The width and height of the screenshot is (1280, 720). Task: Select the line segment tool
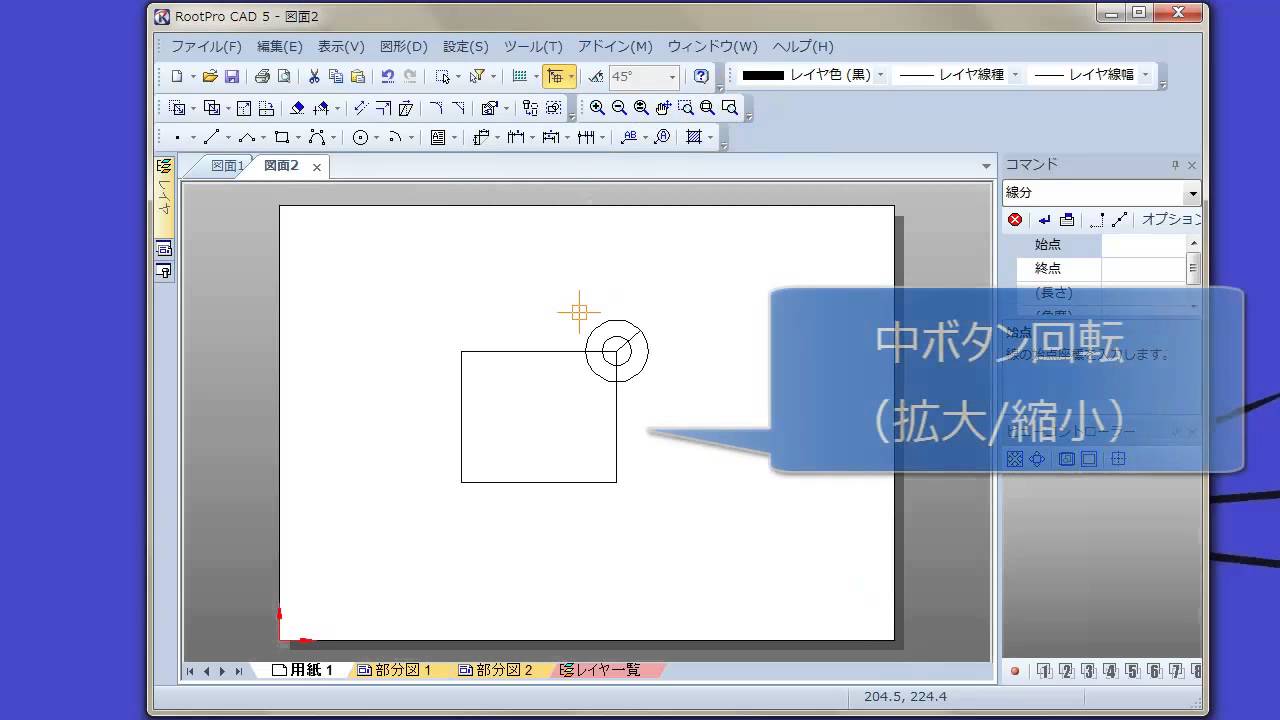point(211,138)
